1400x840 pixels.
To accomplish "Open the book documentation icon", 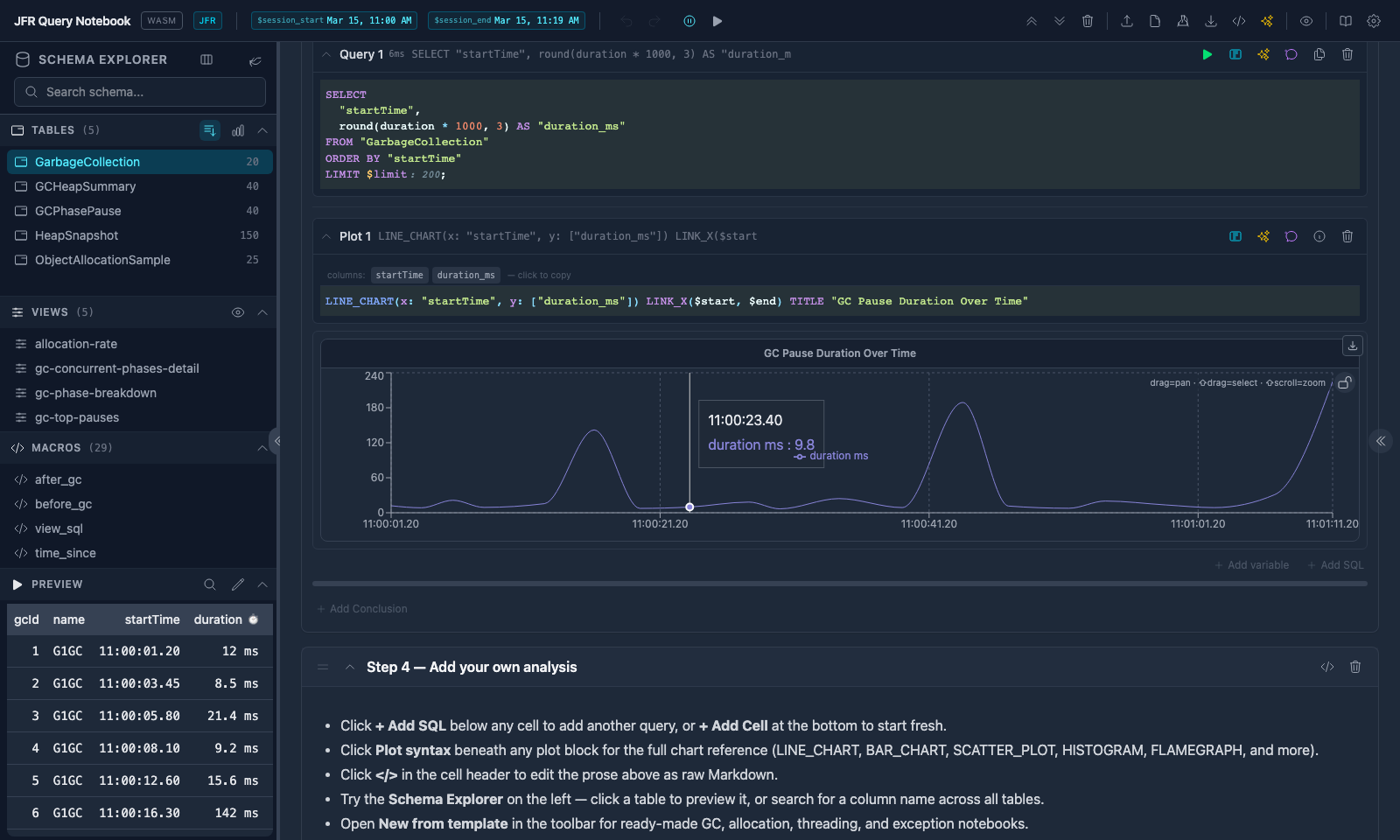I will point(1346,21).
